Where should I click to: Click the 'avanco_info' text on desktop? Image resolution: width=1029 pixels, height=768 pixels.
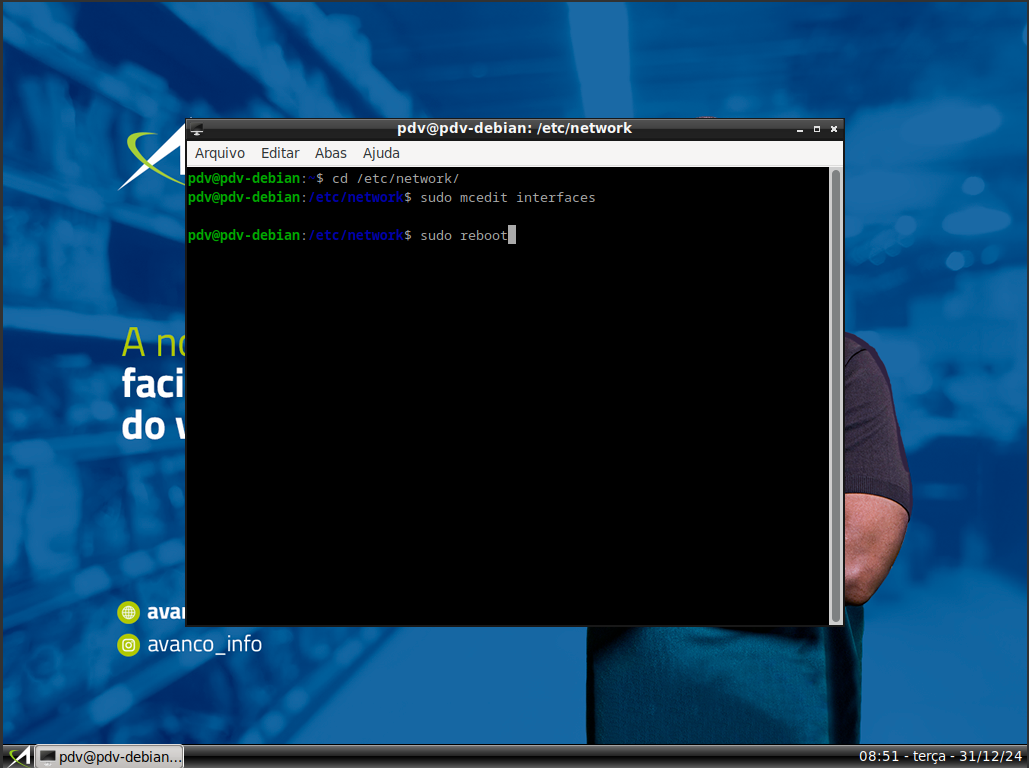[205, 645]
